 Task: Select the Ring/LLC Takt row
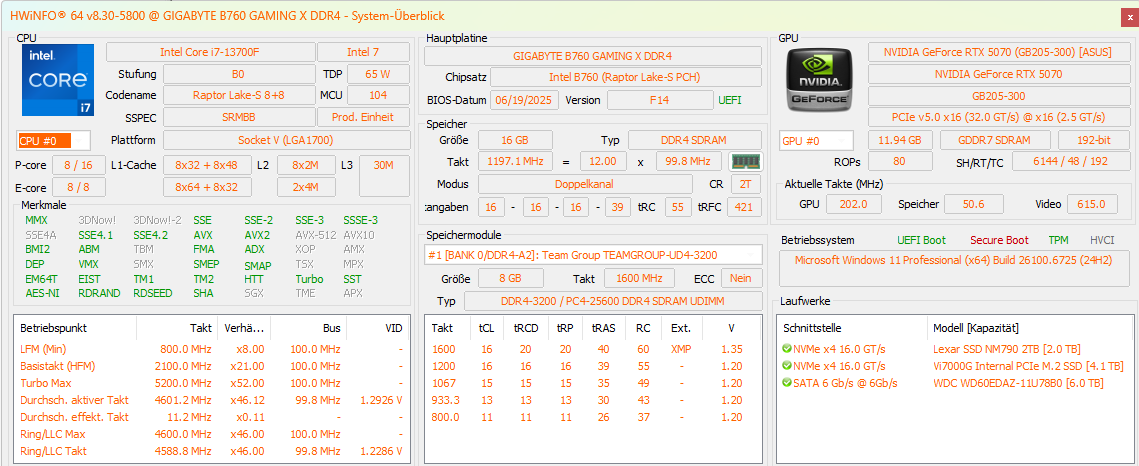211,451
